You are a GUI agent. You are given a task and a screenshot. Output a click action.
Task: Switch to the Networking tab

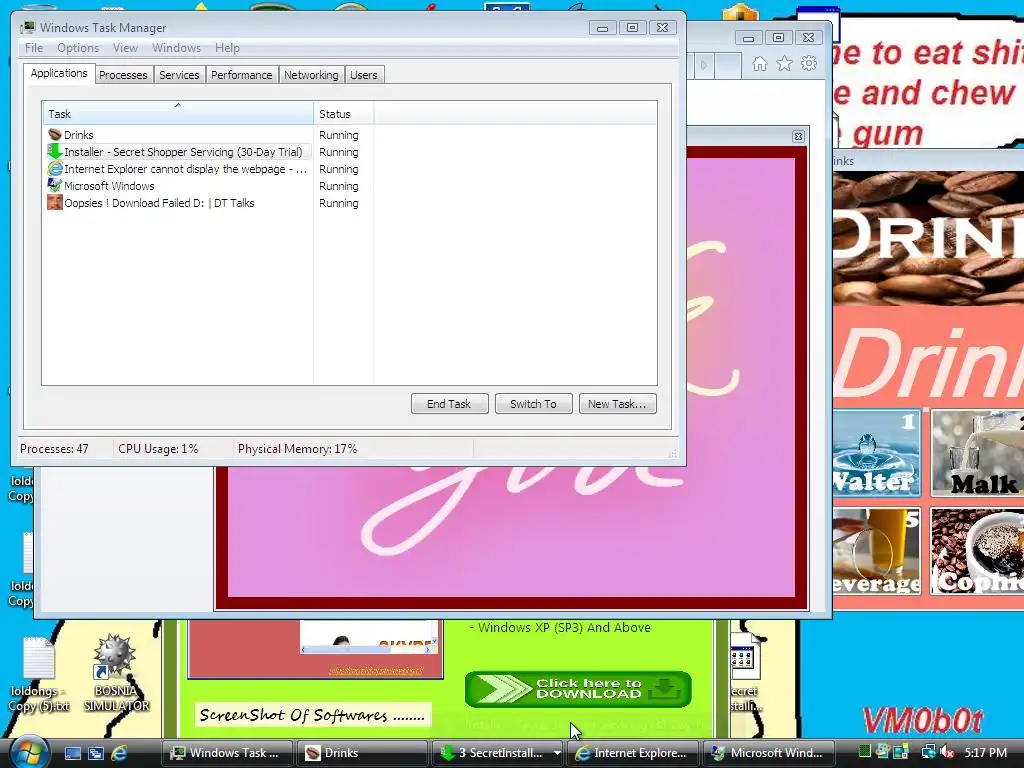coord(311,75)
